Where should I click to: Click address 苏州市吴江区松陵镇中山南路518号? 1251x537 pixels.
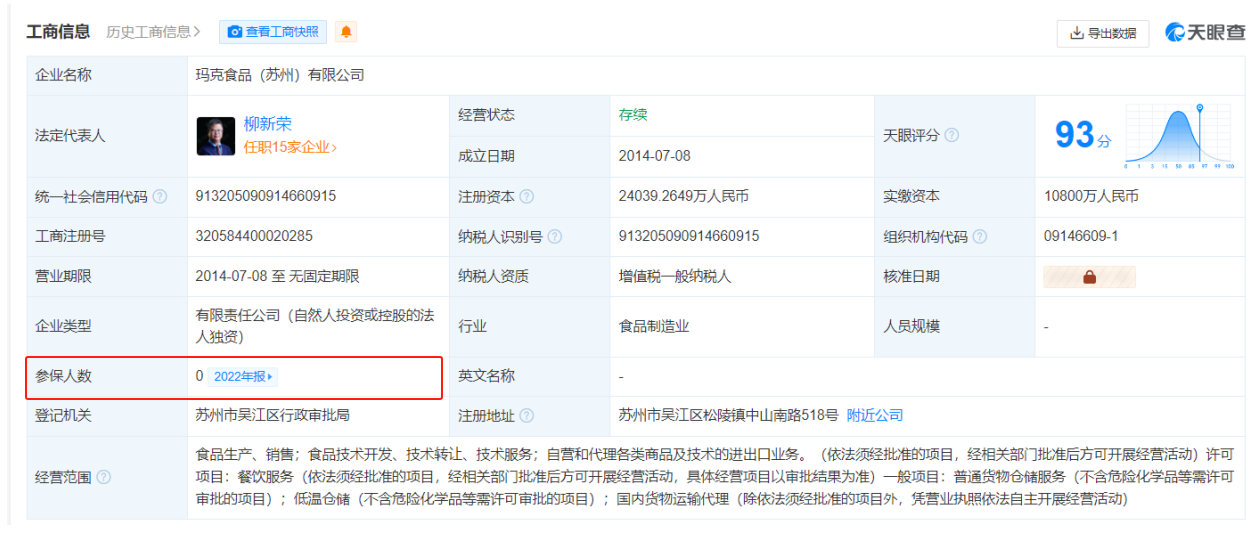coord(729,415)
